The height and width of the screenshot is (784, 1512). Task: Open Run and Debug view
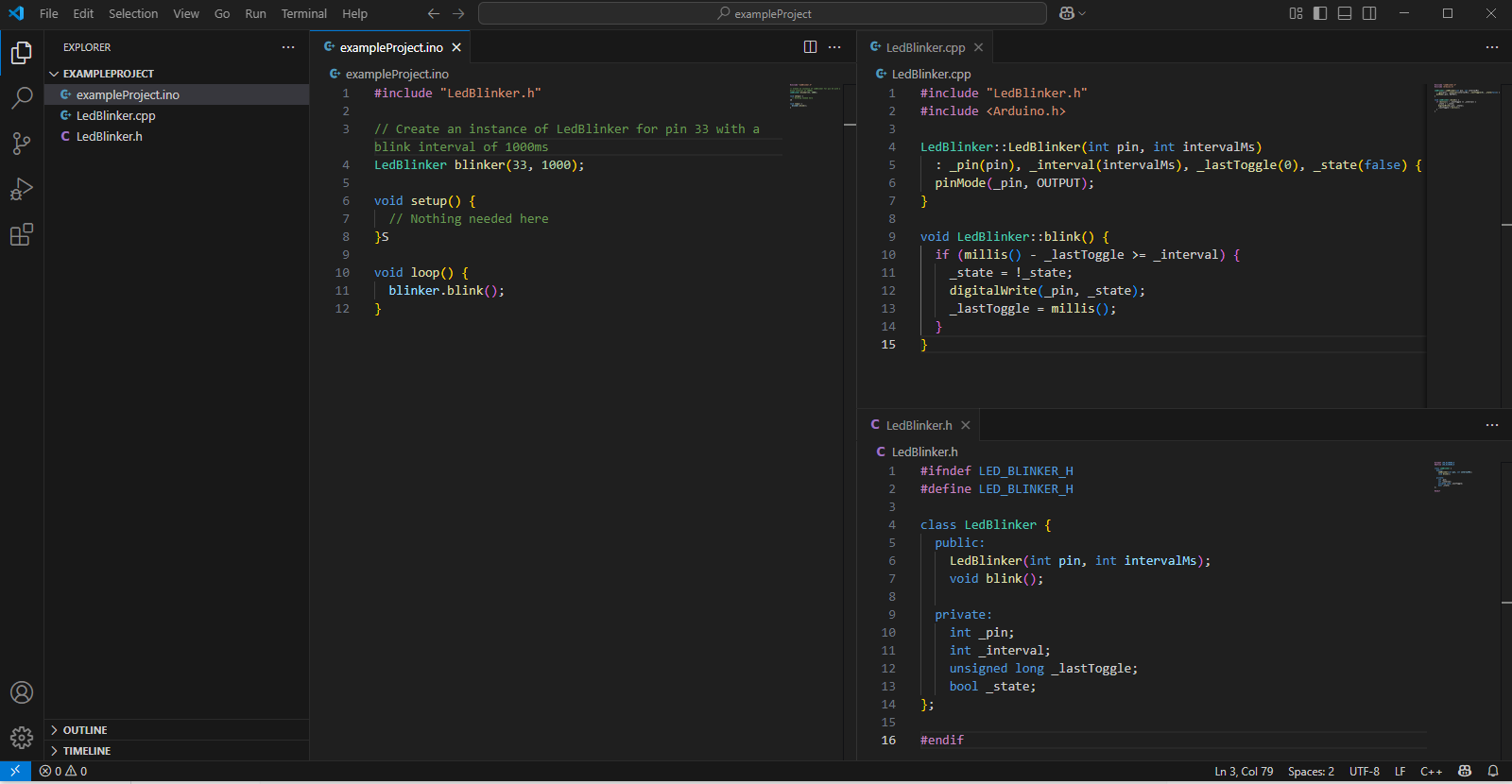[22, 189]
